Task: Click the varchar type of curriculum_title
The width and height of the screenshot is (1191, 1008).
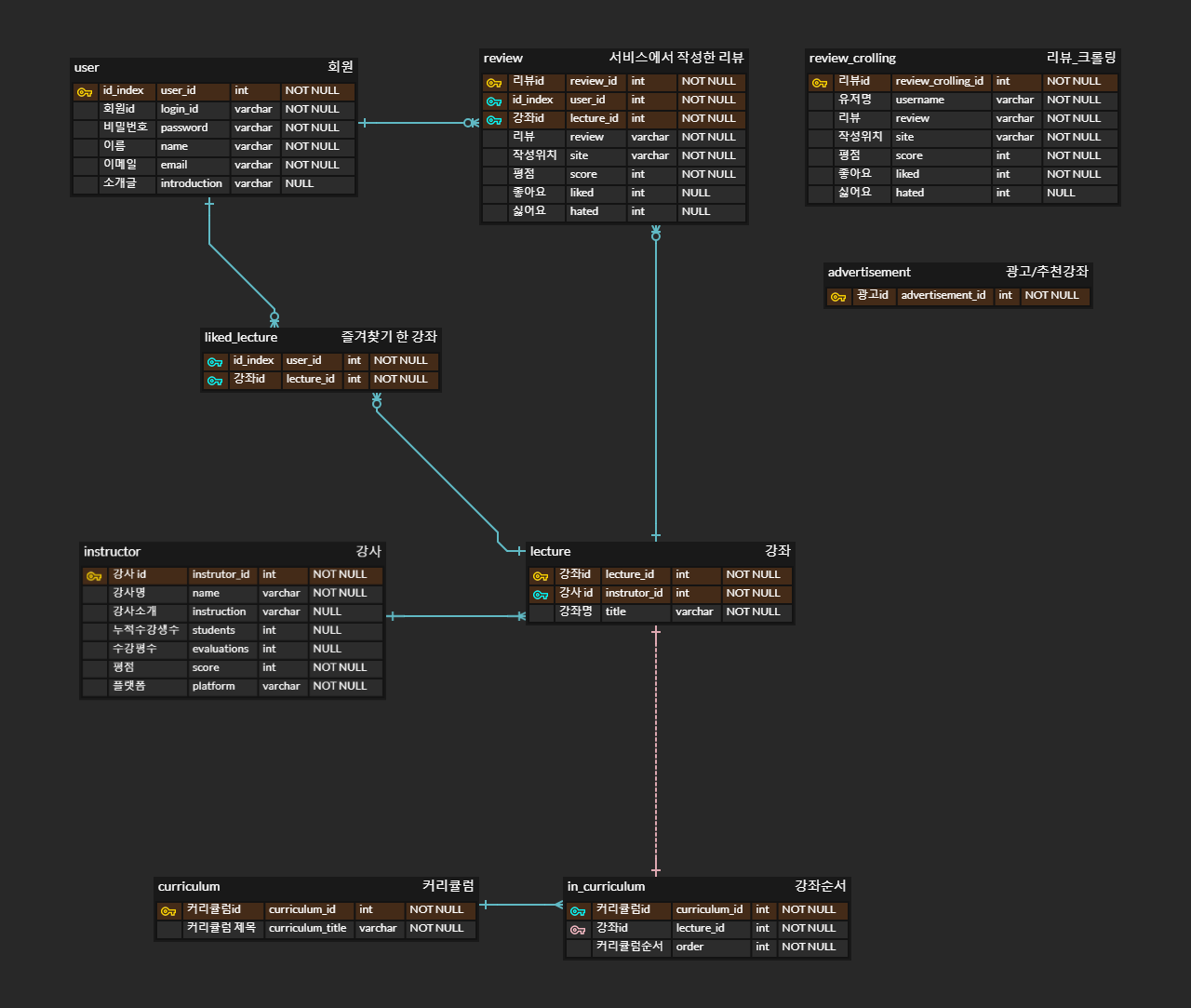Action: point(378,929)
